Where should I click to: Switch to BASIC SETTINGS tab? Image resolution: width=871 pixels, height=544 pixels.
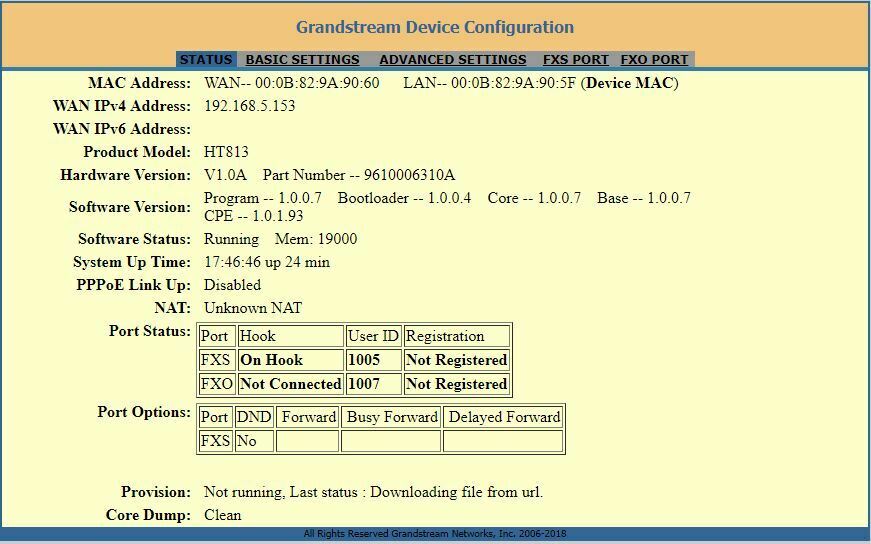click(302, 59)
